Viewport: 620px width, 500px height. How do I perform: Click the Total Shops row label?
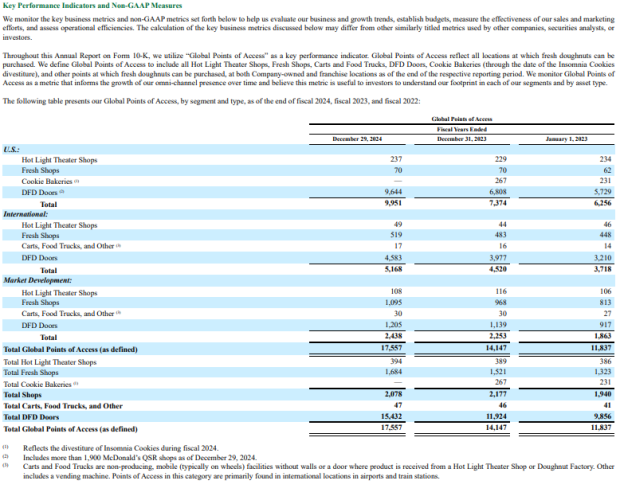point(23,394)
